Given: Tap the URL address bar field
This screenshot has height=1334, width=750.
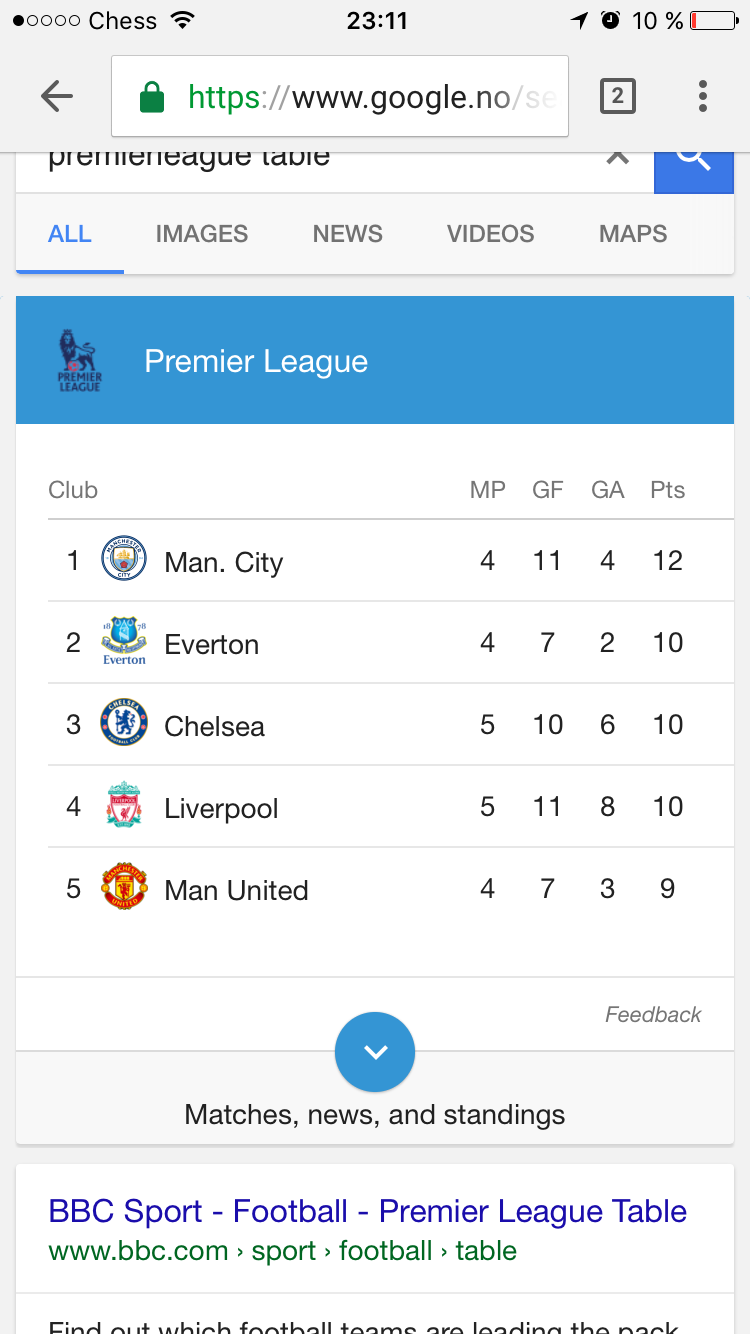Looking at the screenshot, I should pos(340,96).
